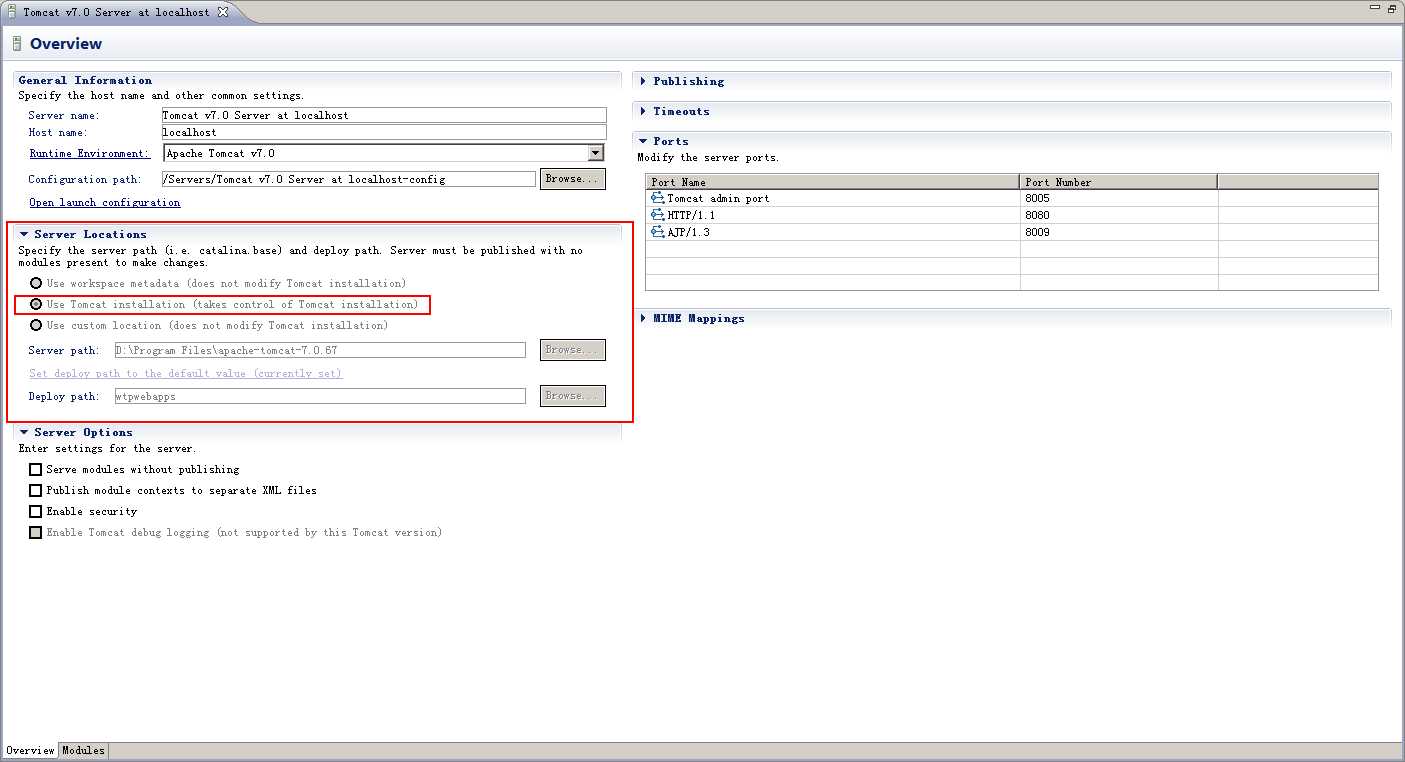Collapse the Server Locations section
This screenshot has height=762, width=1405.
[24, 234]
